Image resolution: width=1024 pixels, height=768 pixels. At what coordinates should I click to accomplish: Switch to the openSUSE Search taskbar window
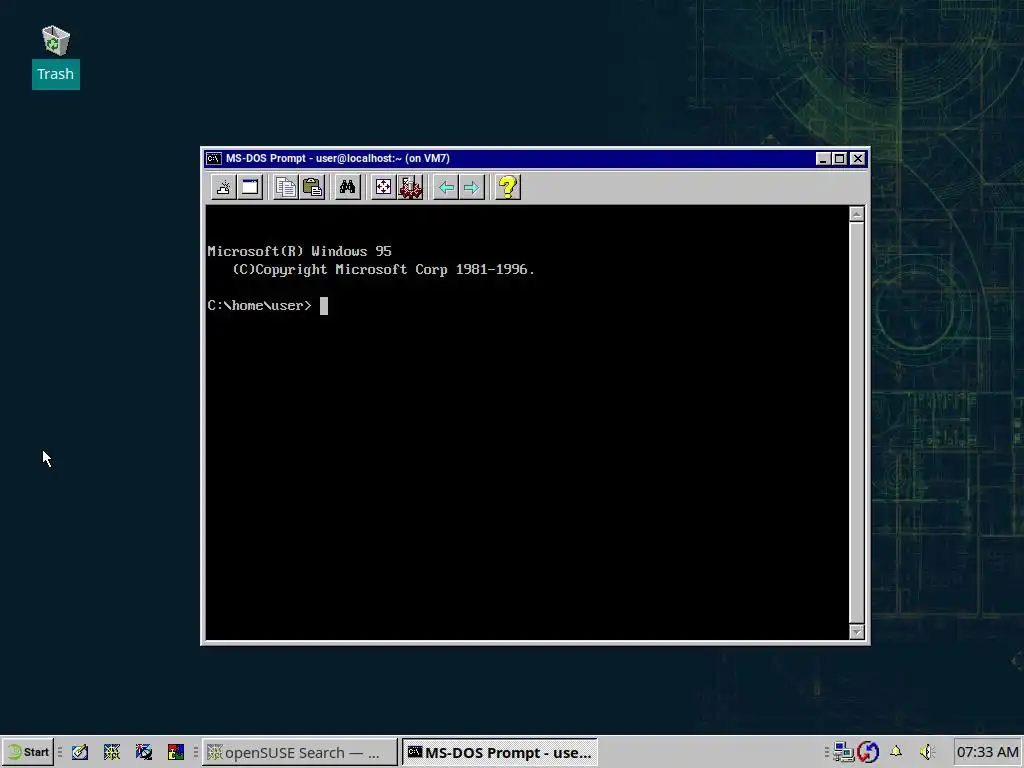(299, 752)
